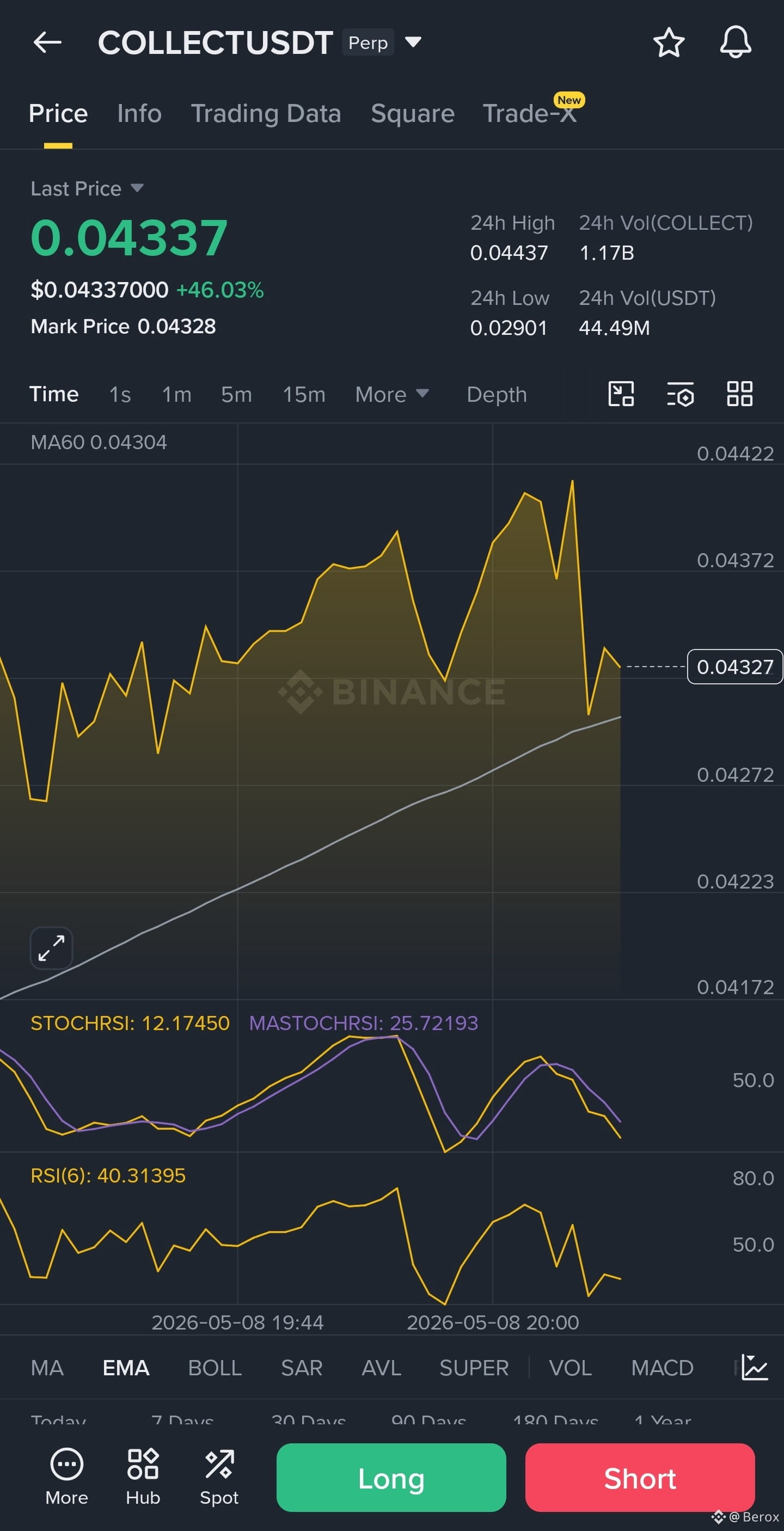Viewport: 784px width, 1531px height.
Task: Switch to the Depth chart
Action: coord(497,395)
